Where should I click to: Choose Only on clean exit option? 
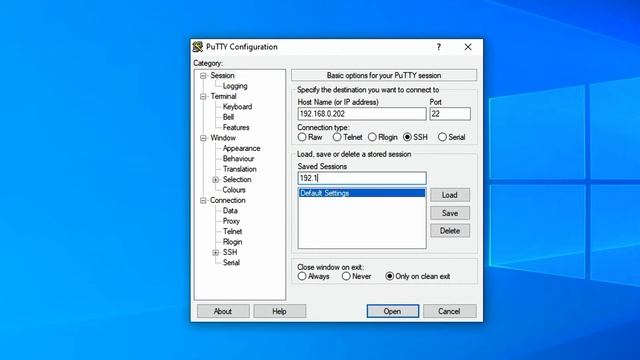point(389,276)
